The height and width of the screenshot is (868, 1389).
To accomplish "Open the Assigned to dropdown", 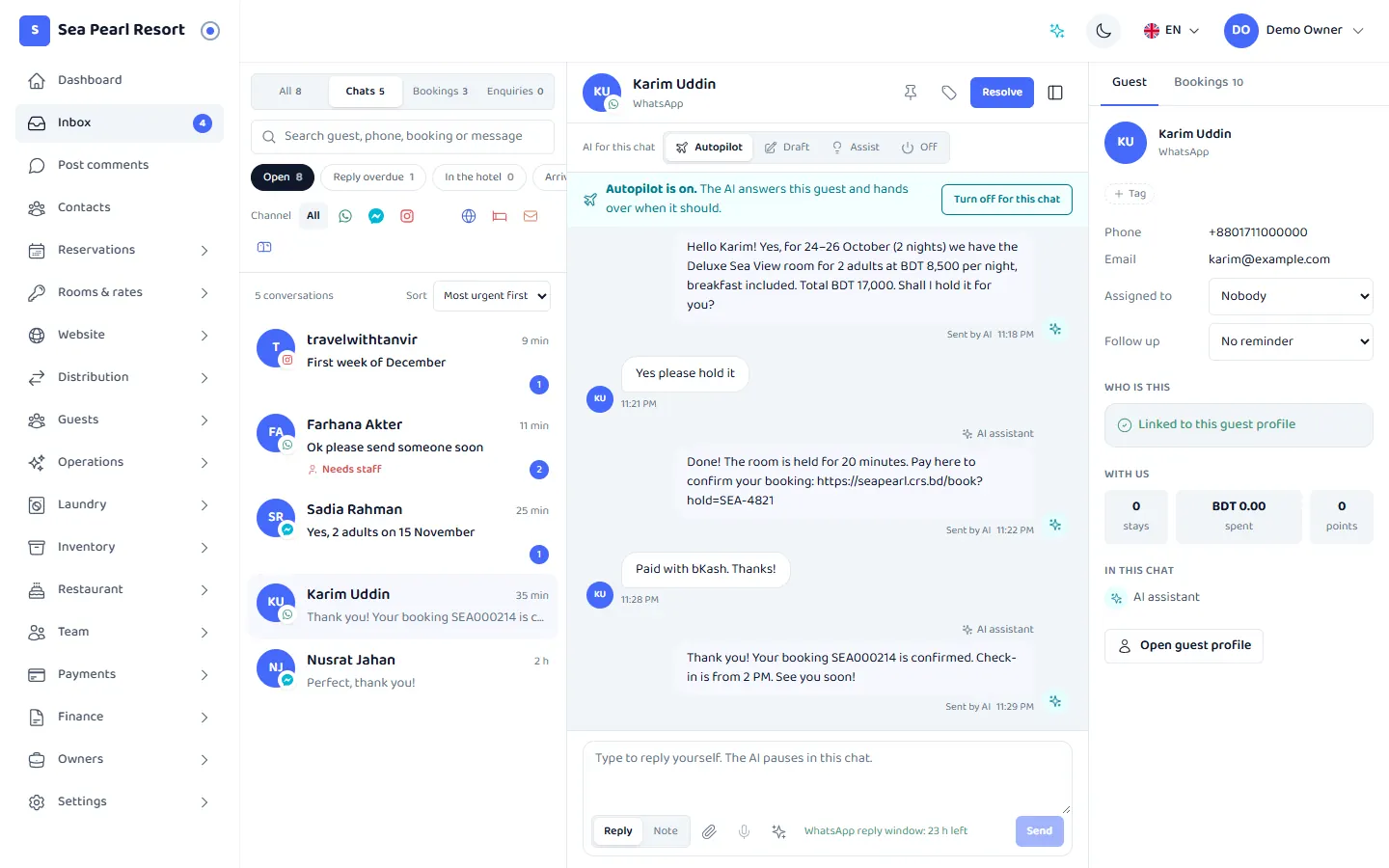I will [x=1291, y=296].
